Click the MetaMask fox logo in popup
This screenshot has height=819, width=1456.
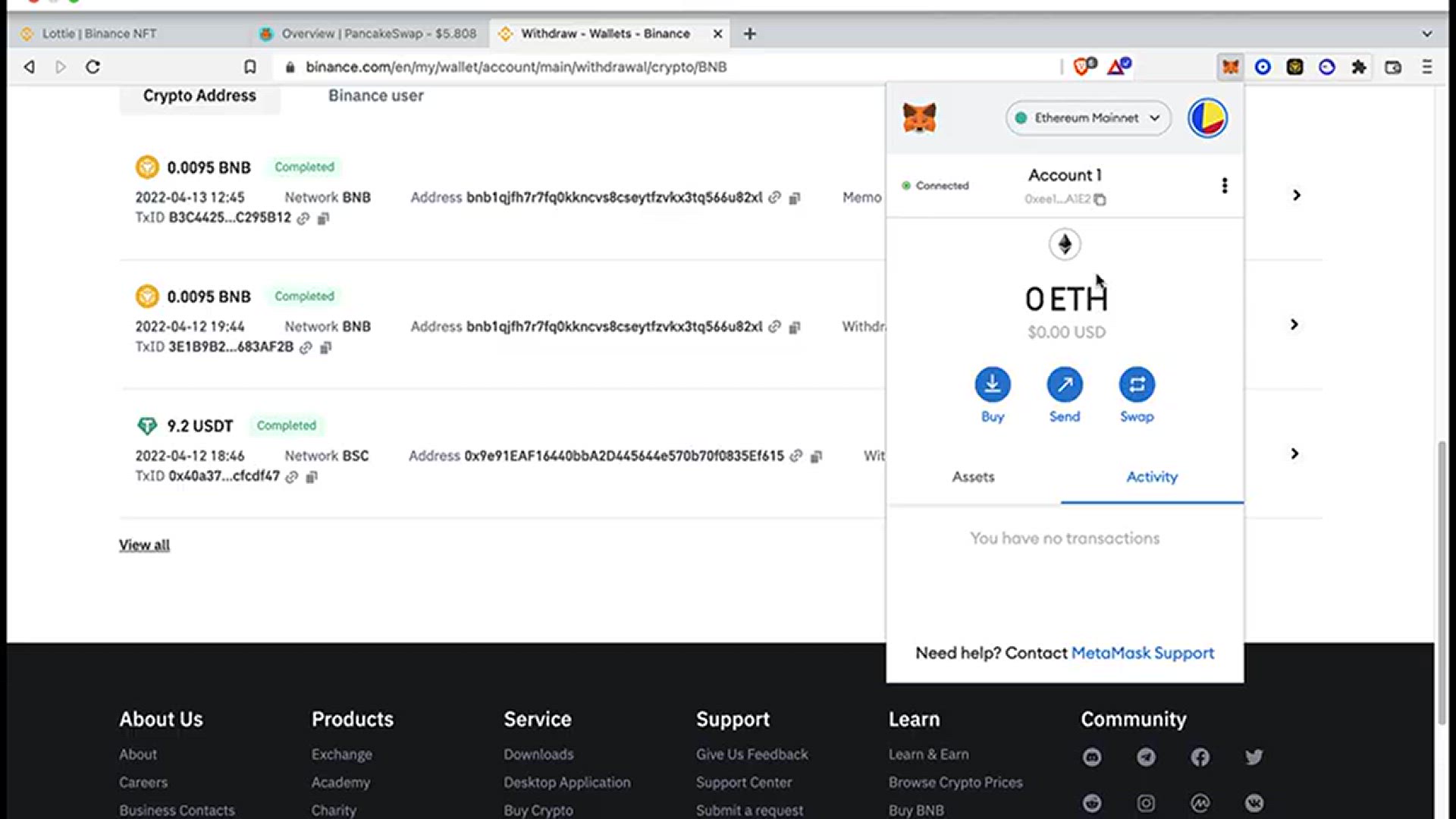click(x=919, y=118)
